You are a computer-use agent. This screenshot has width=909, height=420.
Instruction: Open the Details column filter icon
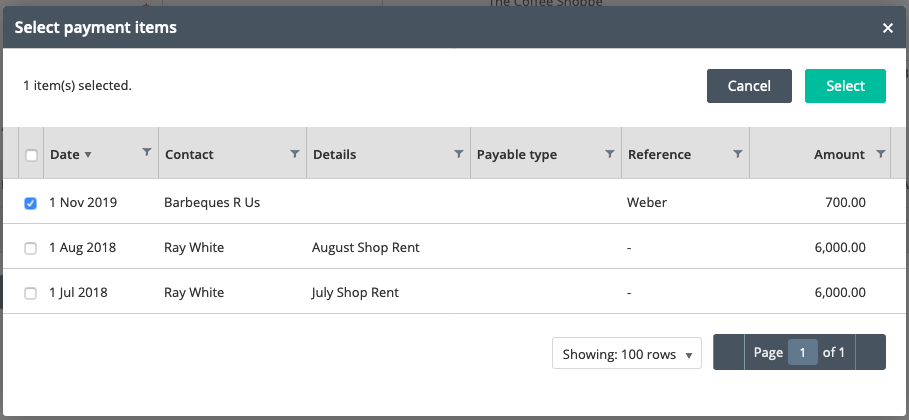coord(459,154)
